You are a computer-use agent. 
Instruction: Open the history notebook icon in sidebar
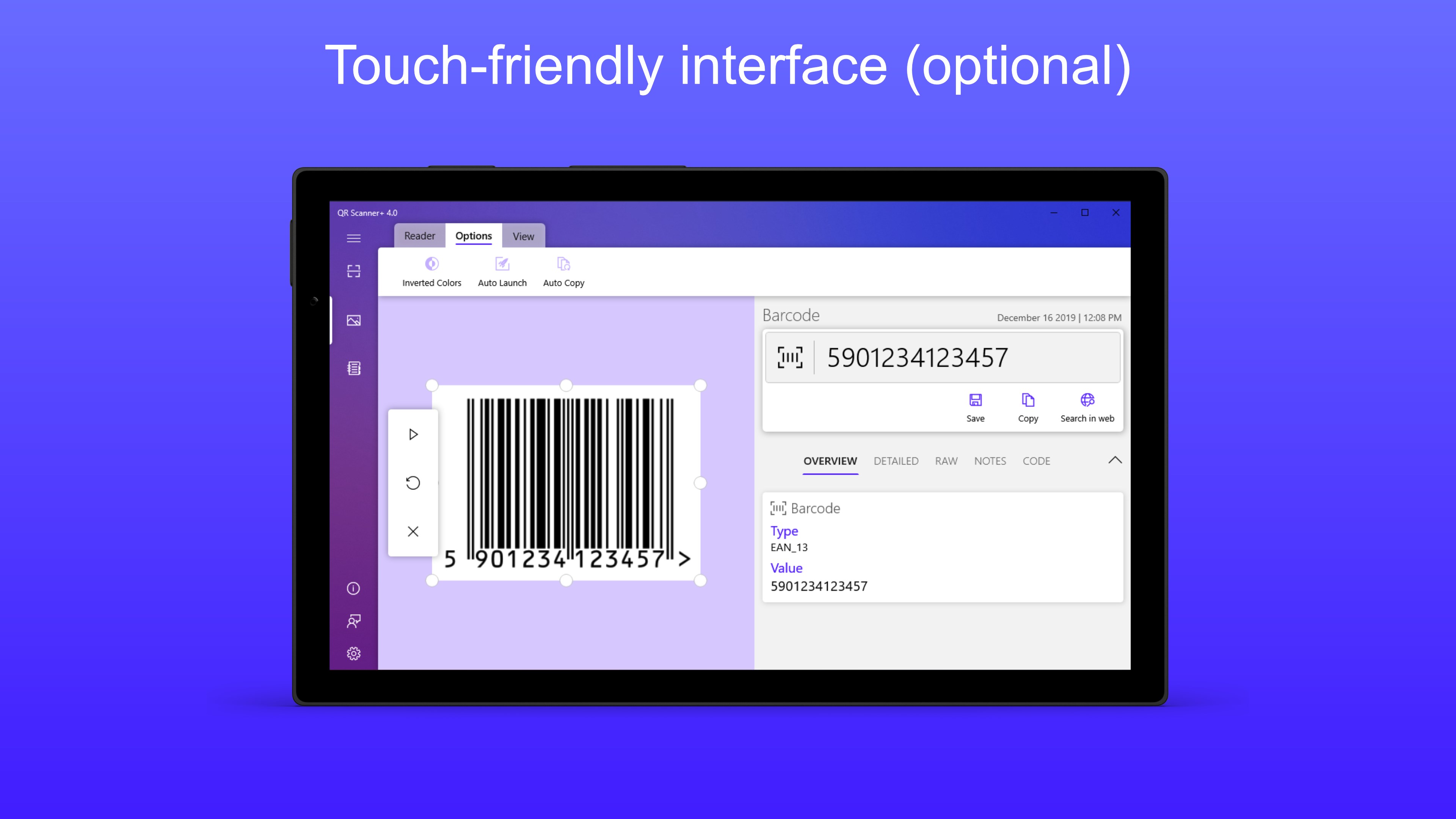(x=353, y=369)
